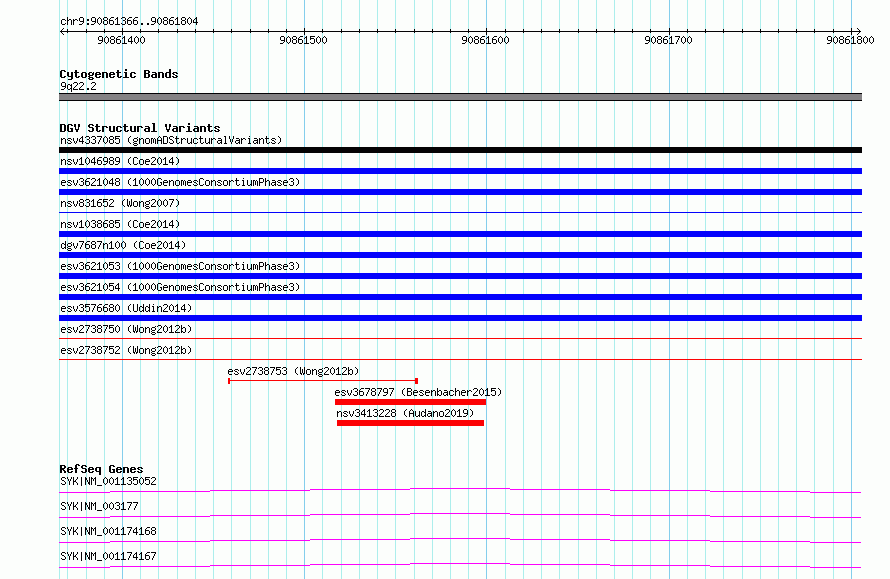Open the DGV Structural Variants track heading
This screenshot has height=579, width=890.
(140, 128)
